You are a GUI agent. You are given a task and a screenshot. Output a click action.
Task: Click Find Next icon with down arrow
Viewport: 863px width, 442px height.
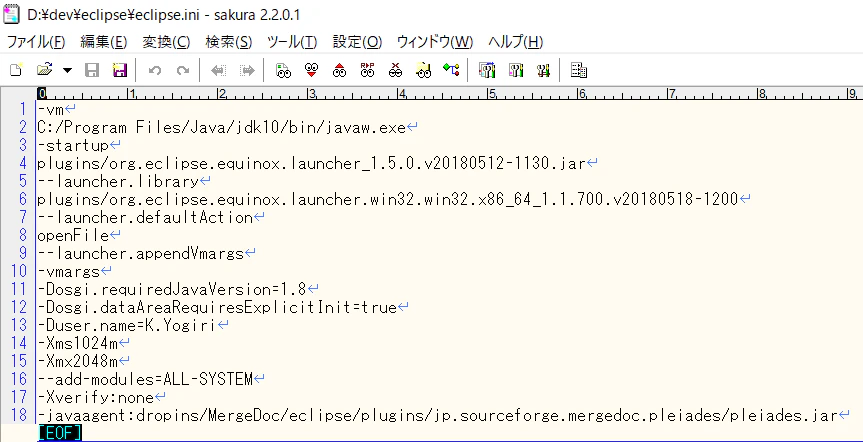[312, 70]
